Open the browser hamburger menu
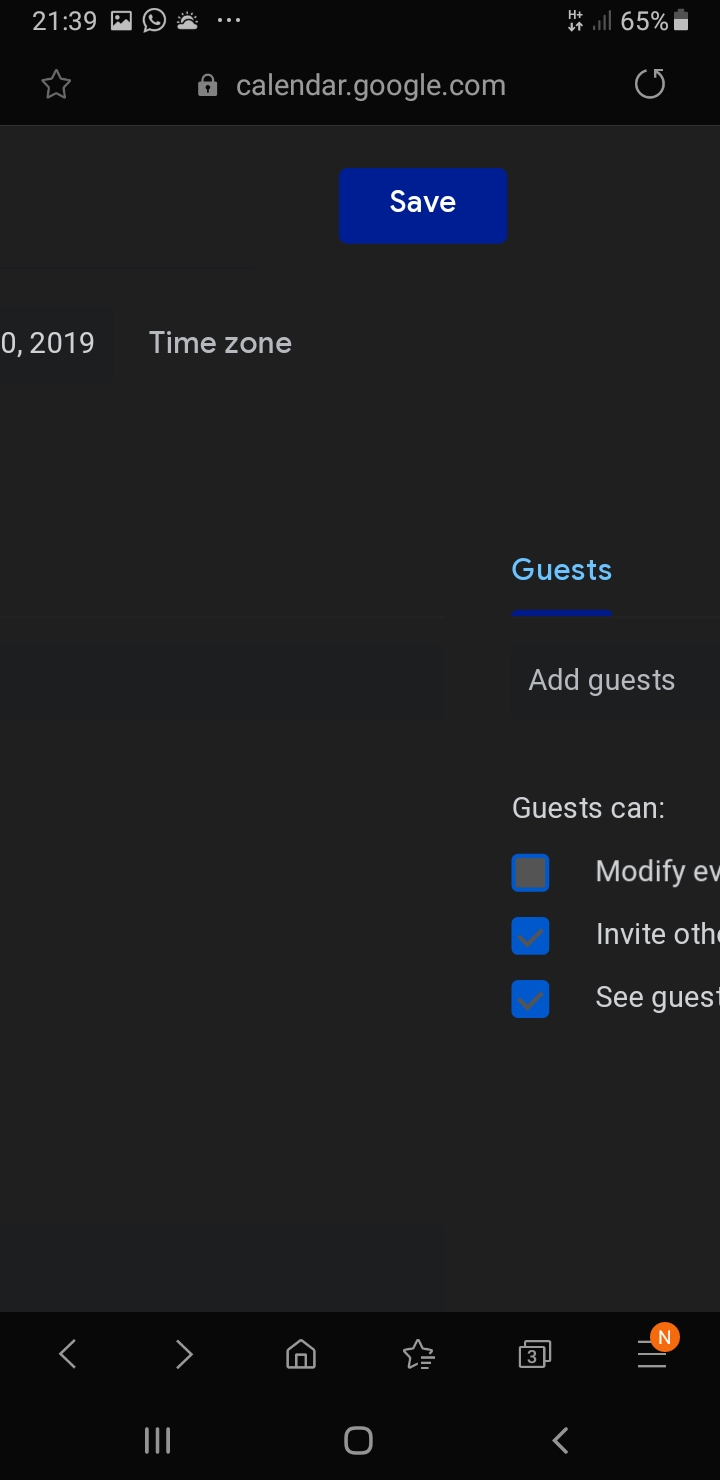 coord(652,1355)
